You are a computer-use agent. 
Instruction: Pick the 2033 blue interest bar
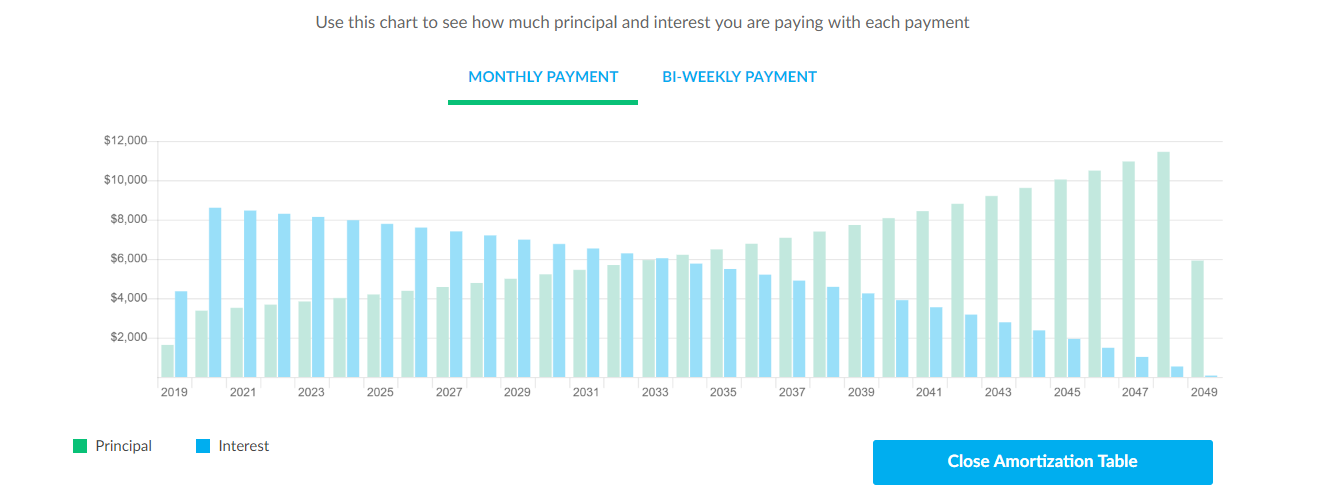[662, 318]
